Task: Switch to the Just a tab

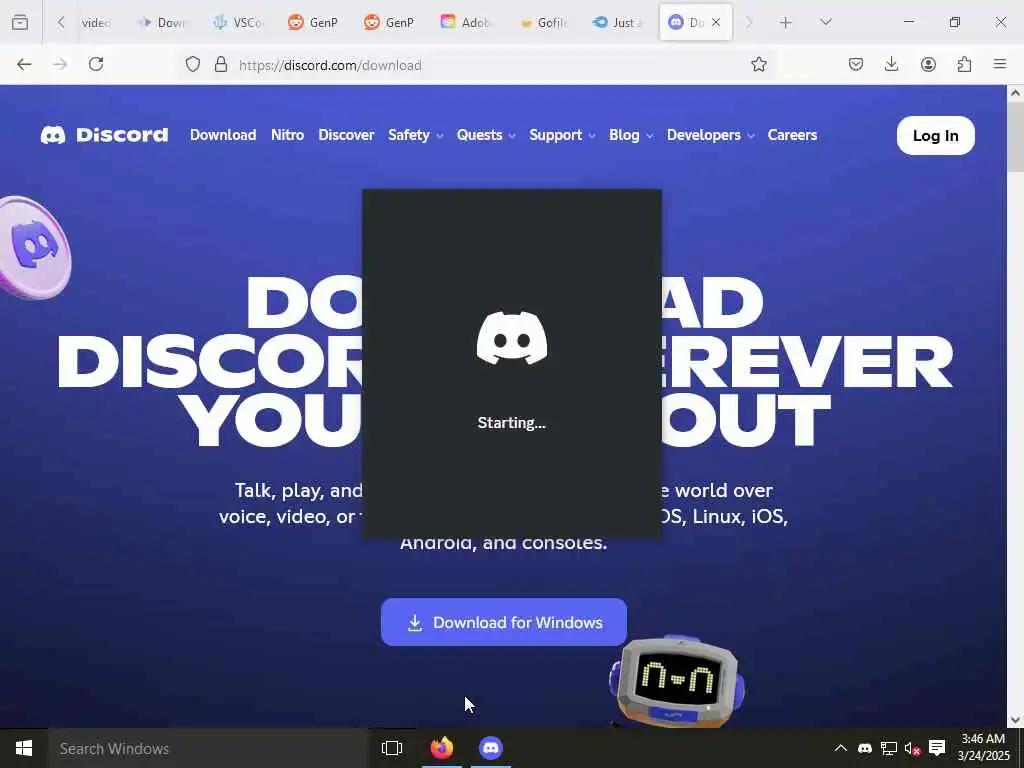Action: click(x=618, y=22)
